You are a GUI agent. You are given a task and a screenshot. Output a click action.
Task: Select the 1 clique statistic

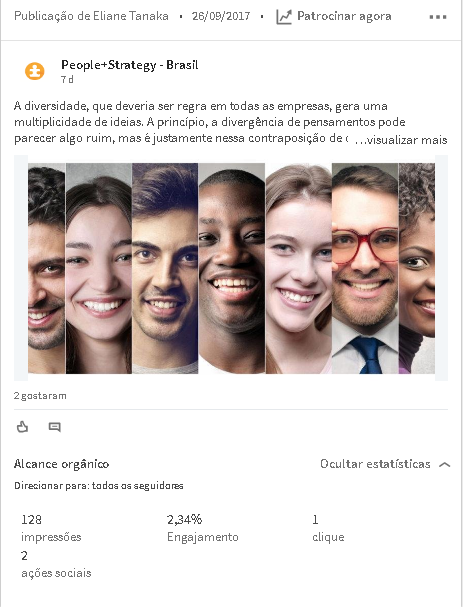point(328,528)
